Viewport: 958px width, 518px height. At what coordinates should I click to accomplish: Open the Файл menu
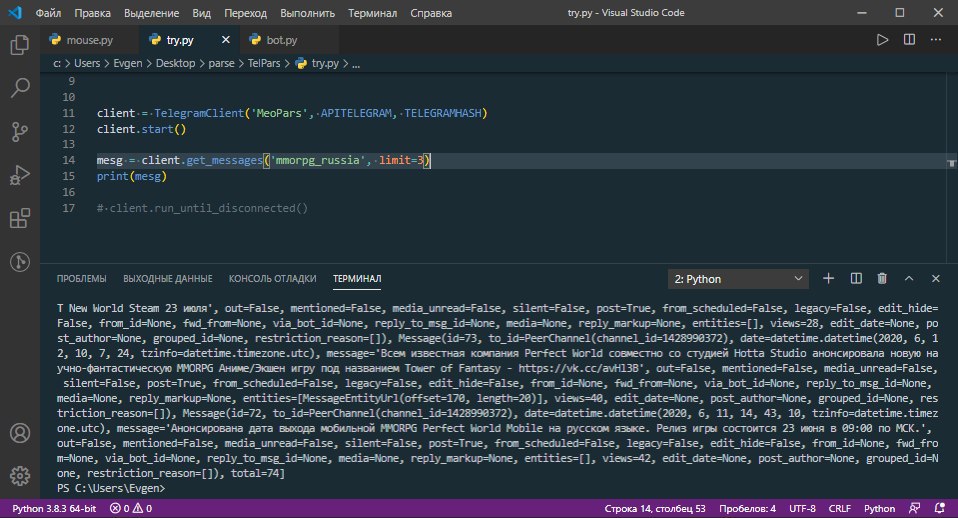point(48,13)
